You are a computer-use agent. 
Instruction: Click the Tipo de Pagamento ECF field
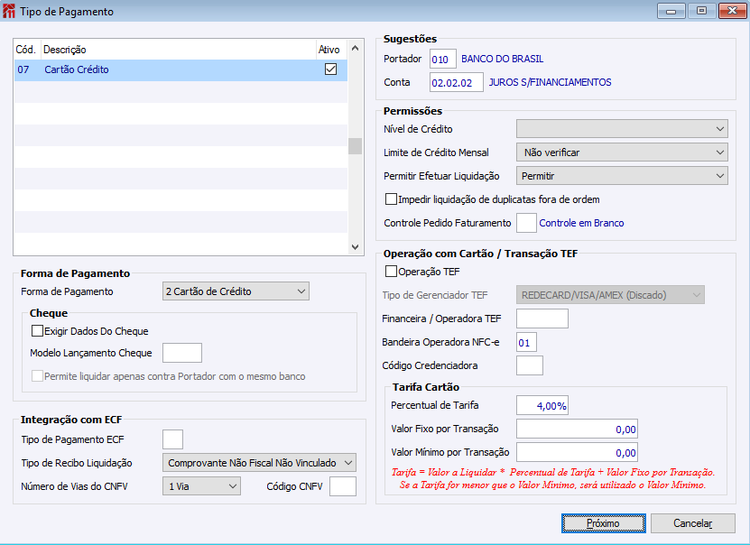(172, 439)
